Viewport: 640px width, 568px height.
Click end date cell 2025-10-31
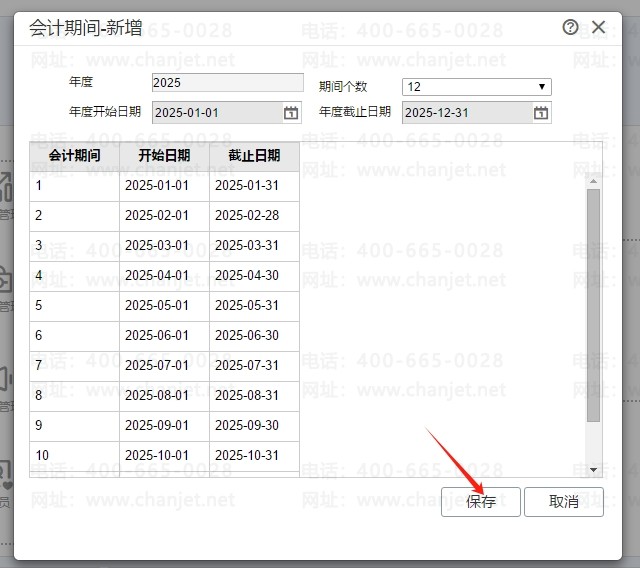[254, 456]
